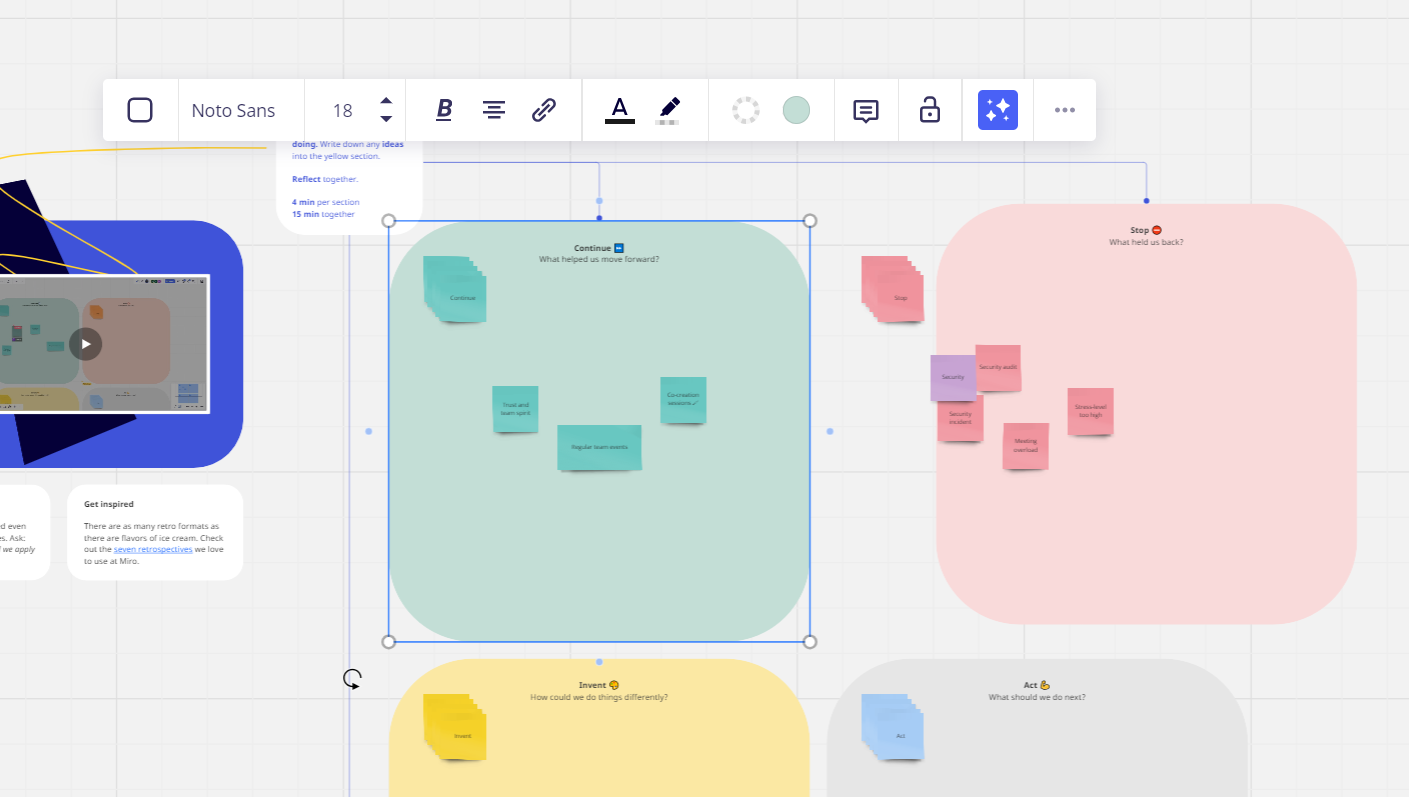The image size is (1409, 797).
Task: Select the 'Trust and team spirit' sticky note
Action: pyautogui.click(x=515, y=409)
